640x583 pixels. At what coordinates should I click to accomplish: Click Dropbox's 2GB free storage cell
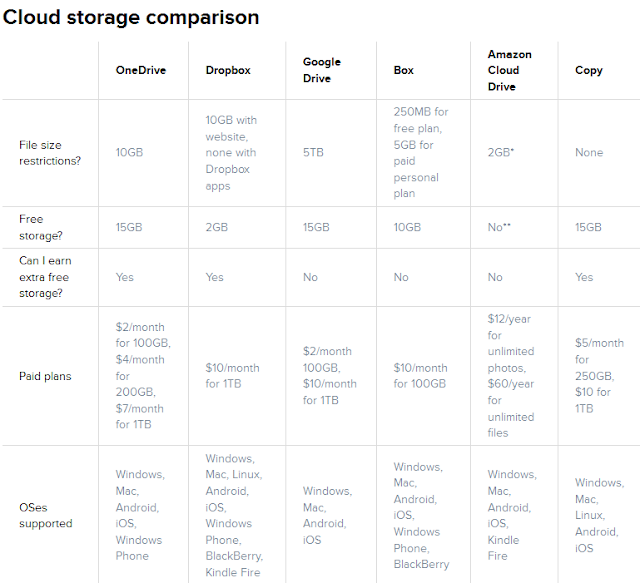pos(217,227)
